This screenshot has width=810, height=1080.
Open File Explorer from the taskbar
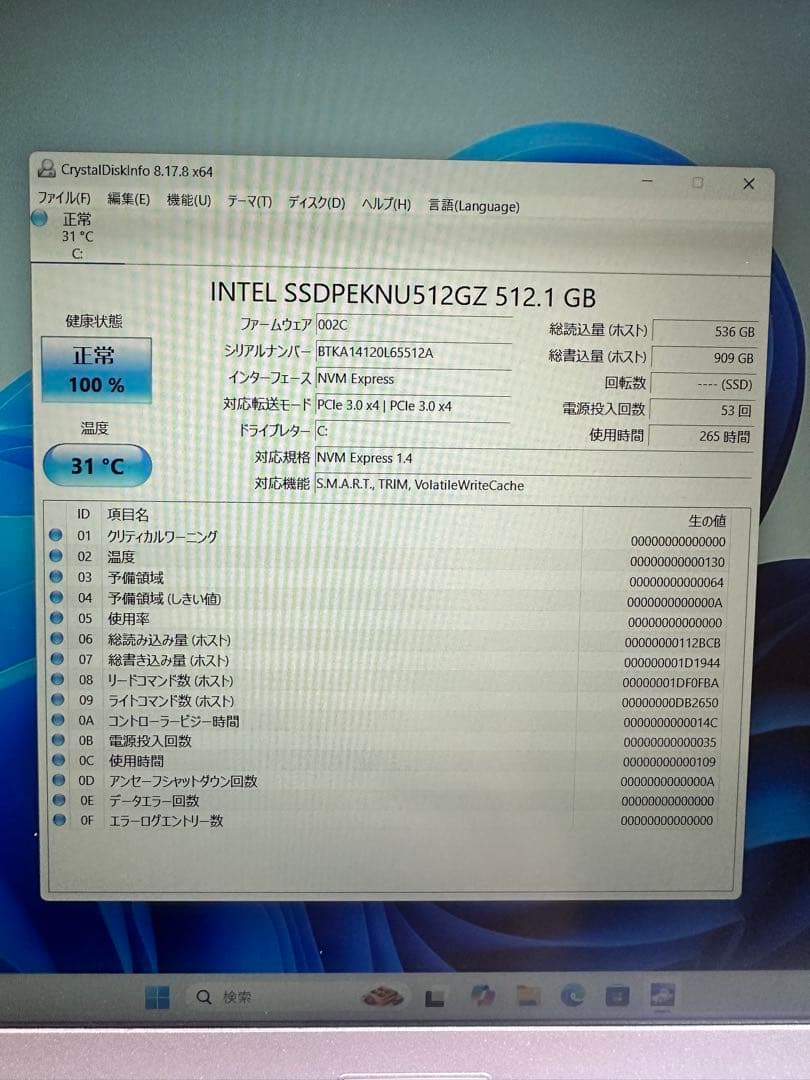click(527, 995)
